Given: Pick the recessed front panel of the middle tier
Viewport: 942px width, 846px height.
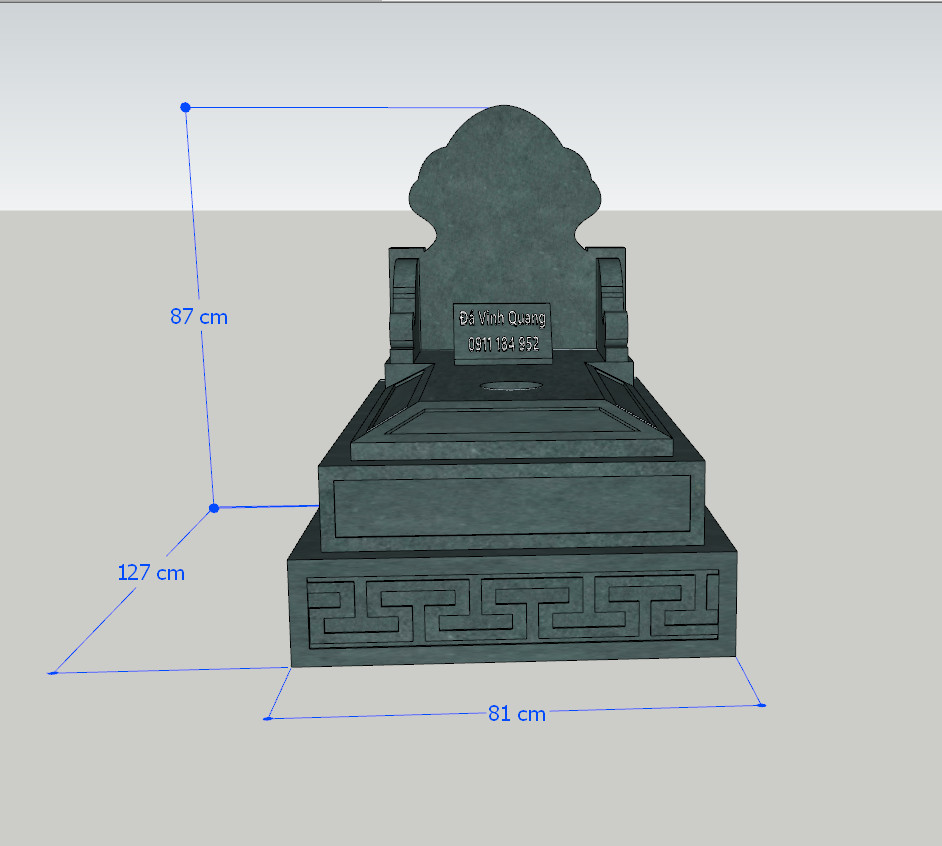Looking at the screenshot, I should tap(512, 505).
